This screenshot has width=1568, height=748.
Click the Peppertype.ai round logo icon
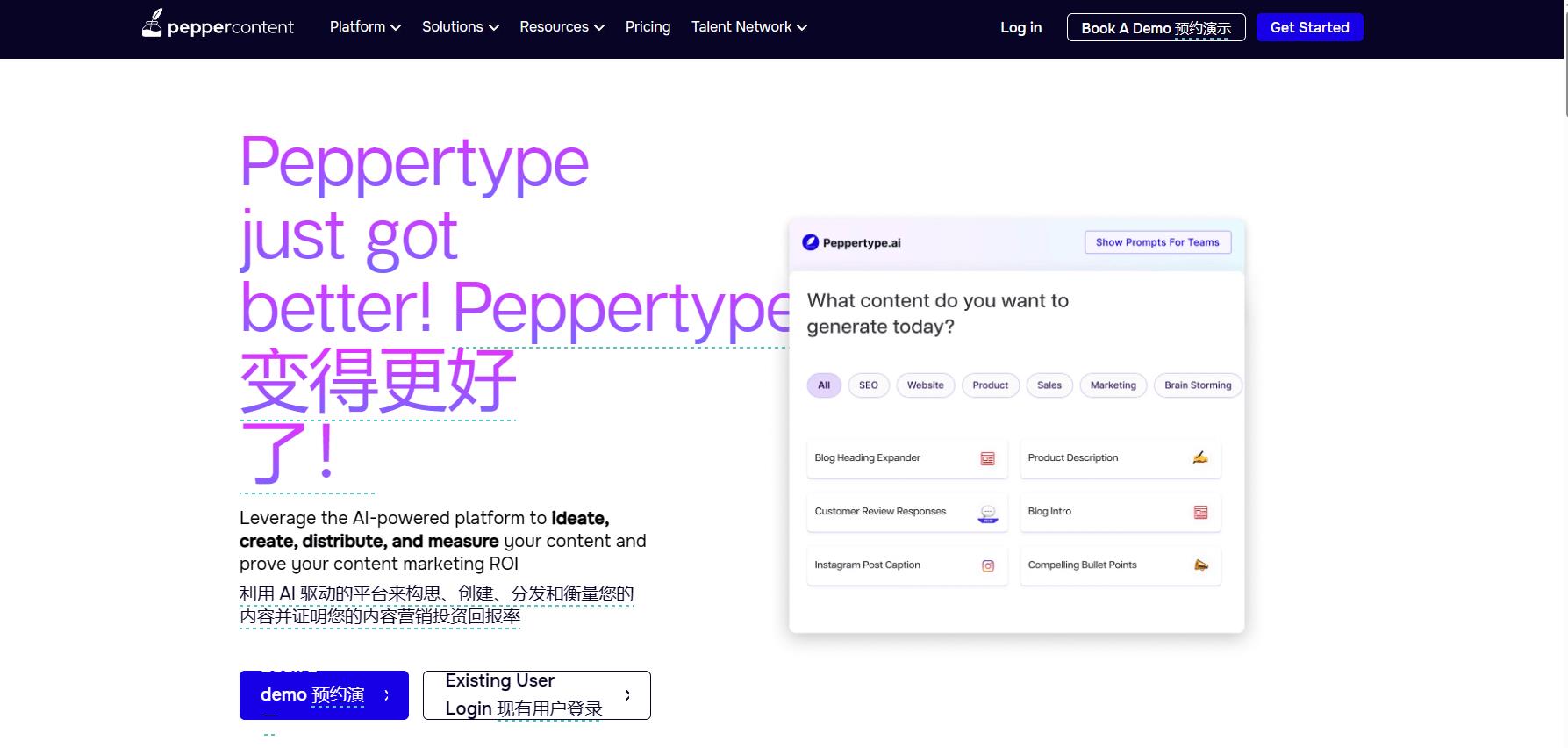pyautogui.click(x=811, y=242)
